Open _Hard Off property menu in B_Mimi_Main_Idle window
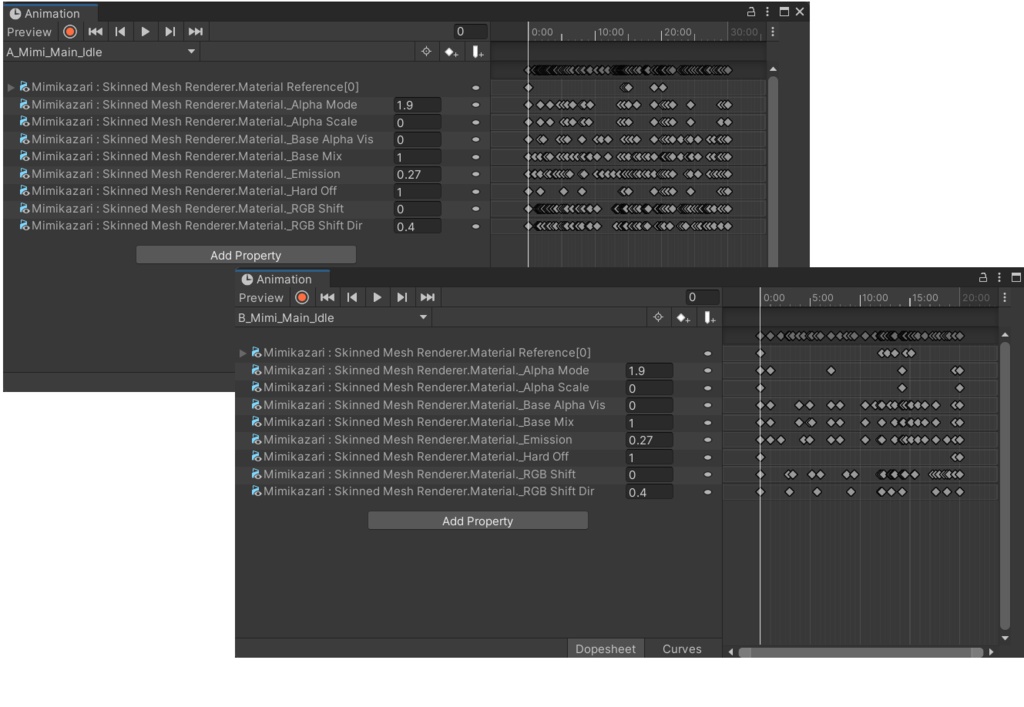This screenshot has width=1024, height=707. coord(707,457)
